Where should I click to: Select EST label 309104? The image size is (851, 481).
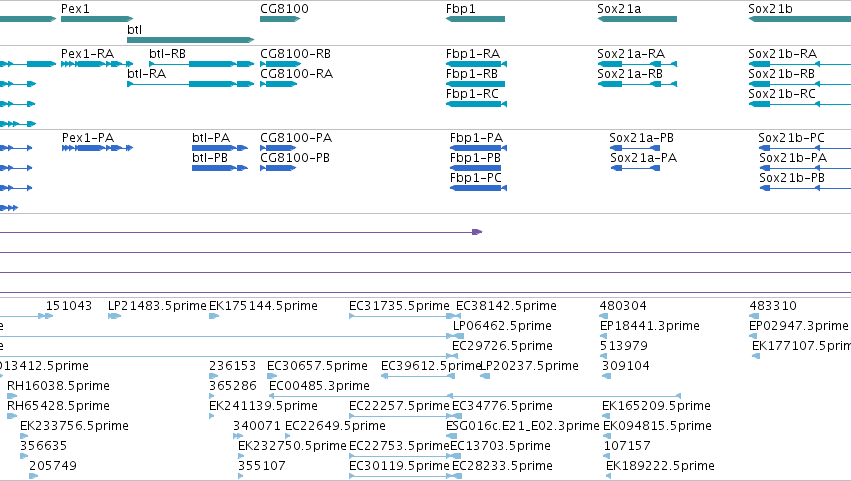pos(626,366)
